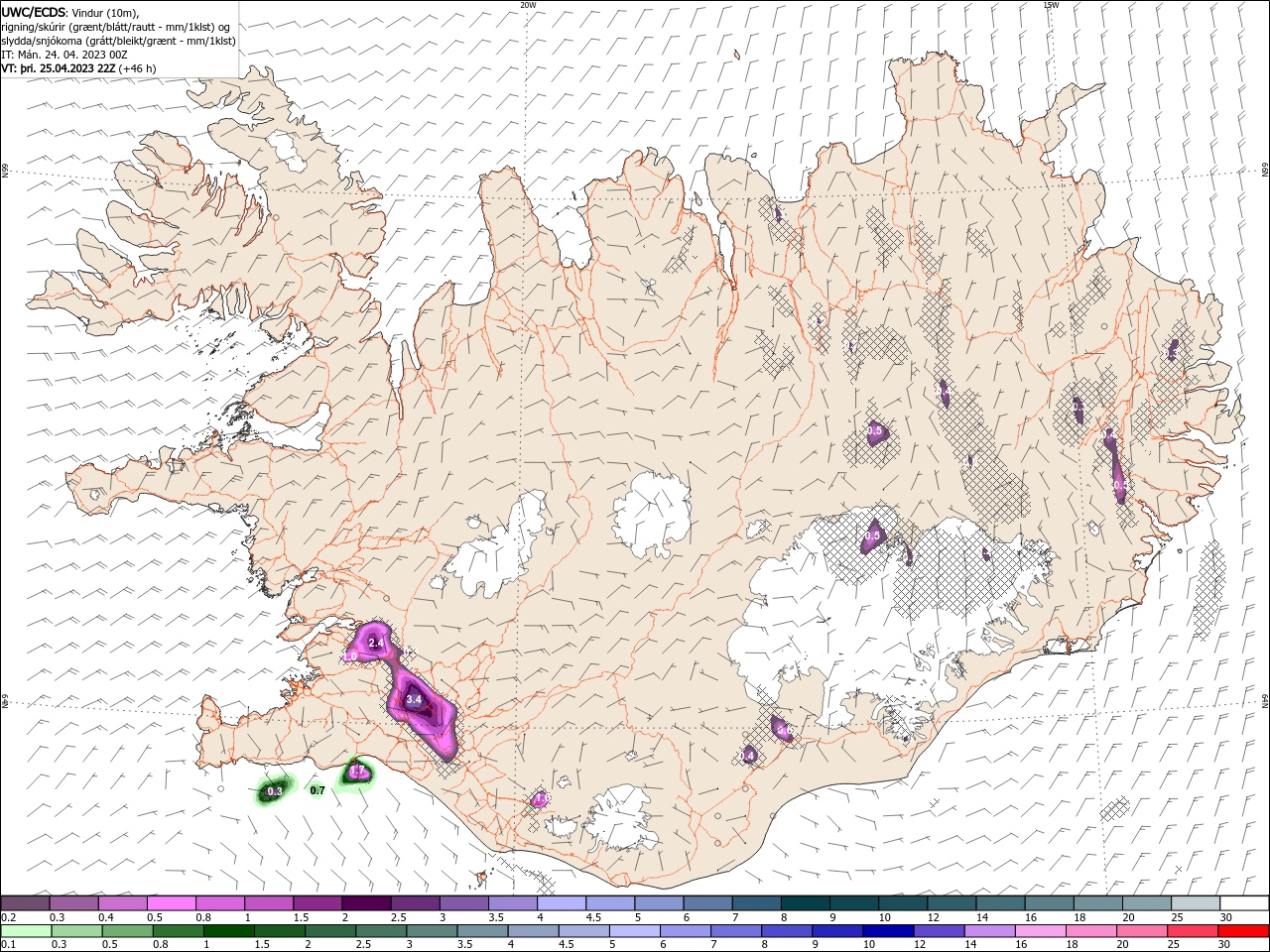The height and width of the screenshot is (952, 1270).
Task: Click the 0.4 label on the purple legend
Action: click(106, 917)
